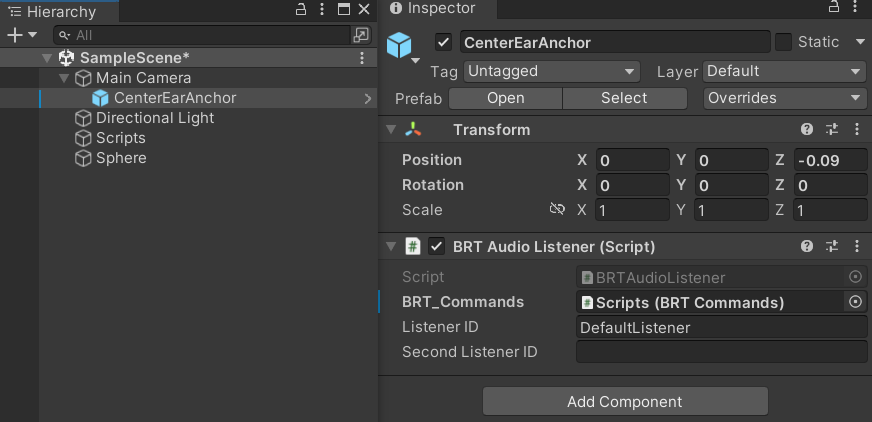Toggle the Scale constrain proportions link icon
This screenshot has width=872, height=422.
(557, 209)
